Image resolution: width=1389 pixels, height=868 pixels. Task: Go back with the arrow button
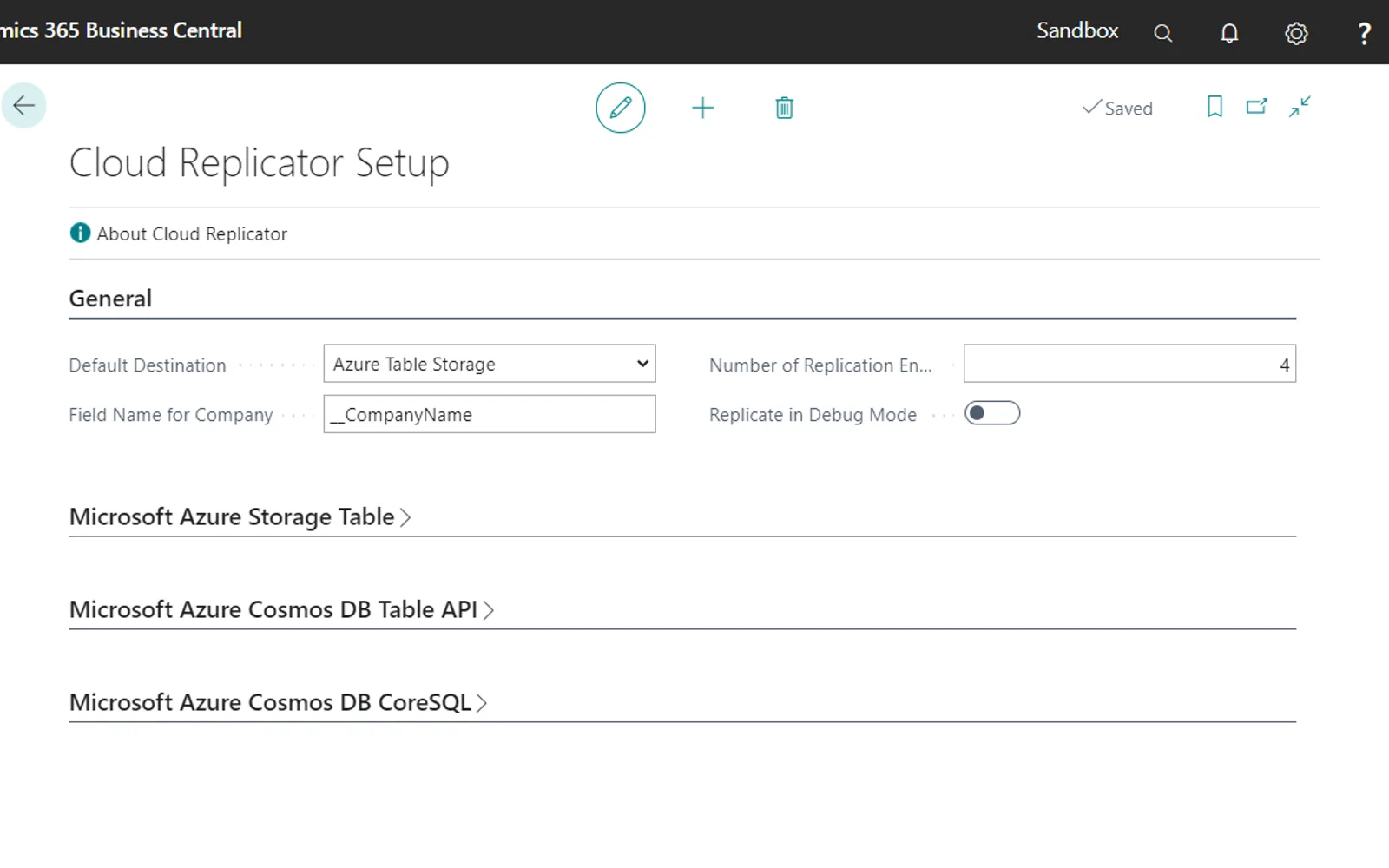23,106
